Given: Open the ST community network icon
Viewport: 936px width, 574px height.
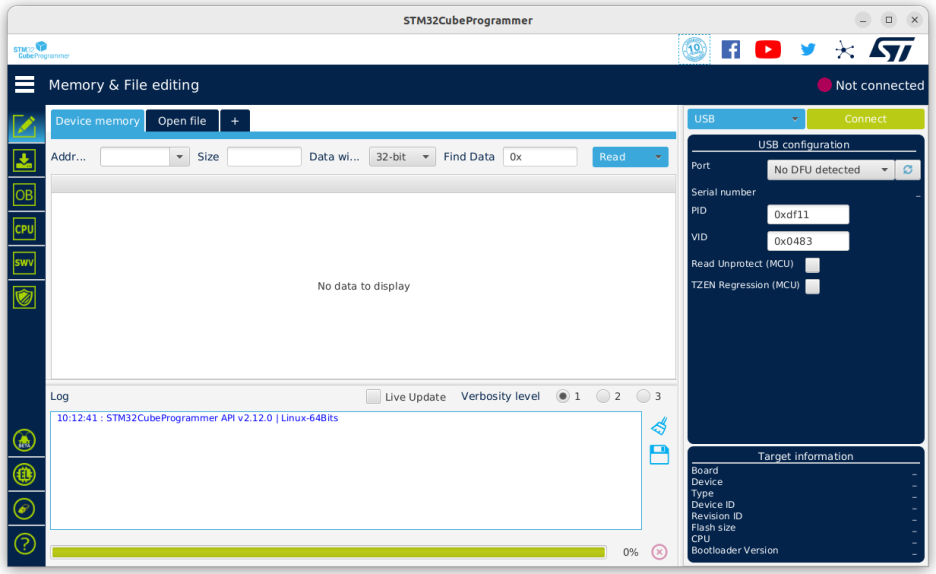Looking at the screenshot, I should pos(845,50).
